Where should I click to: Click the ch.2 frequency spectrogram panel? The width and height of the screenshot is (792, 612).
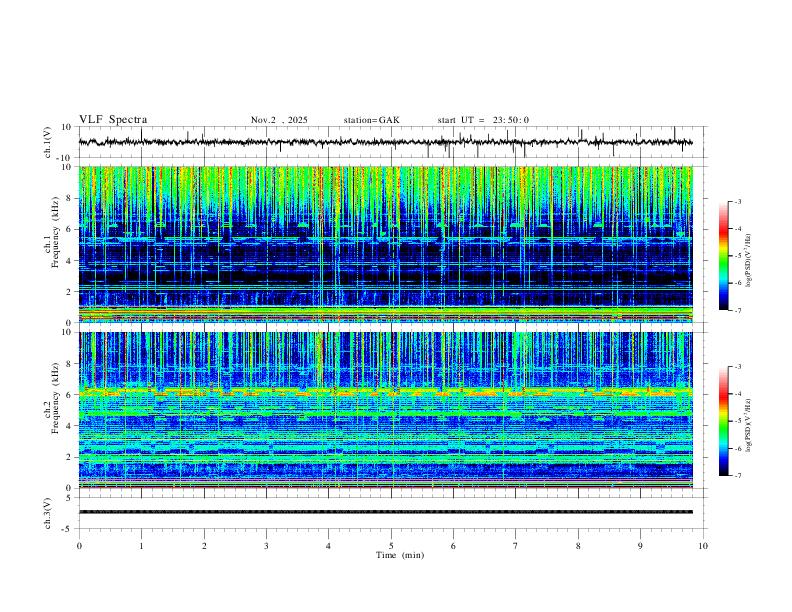[x=385, y=410]
